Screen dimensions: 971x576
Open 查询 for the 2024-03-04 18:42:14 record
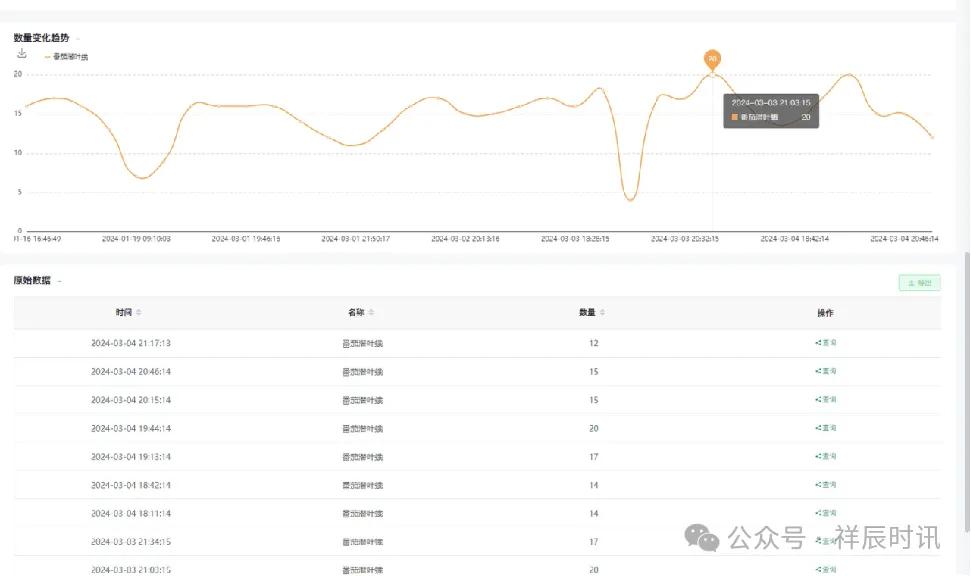[x=825, y=484]
